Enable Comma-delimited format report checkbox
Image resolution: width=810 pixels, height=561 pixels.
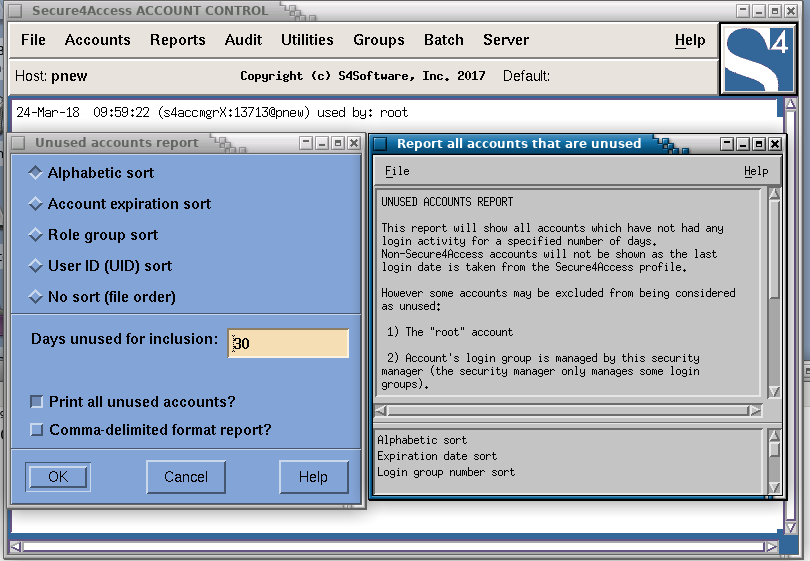point(37,429)
